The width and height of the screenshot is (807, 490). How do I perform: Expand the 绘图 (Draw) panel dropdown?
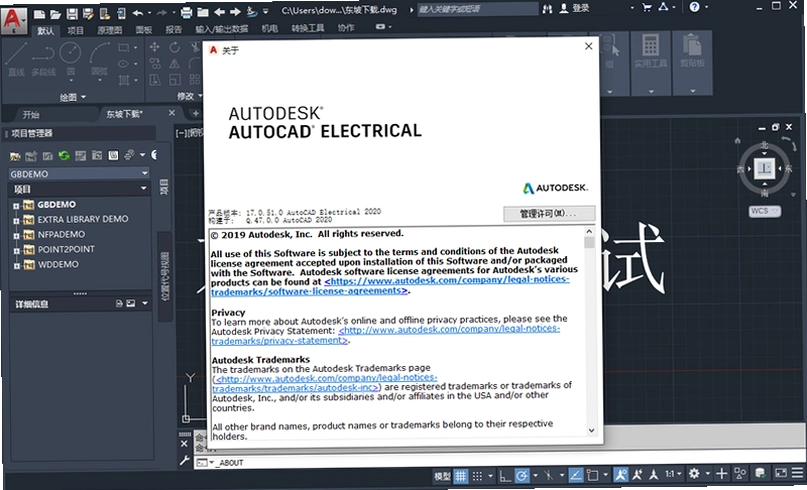click(x=73, y=97)
